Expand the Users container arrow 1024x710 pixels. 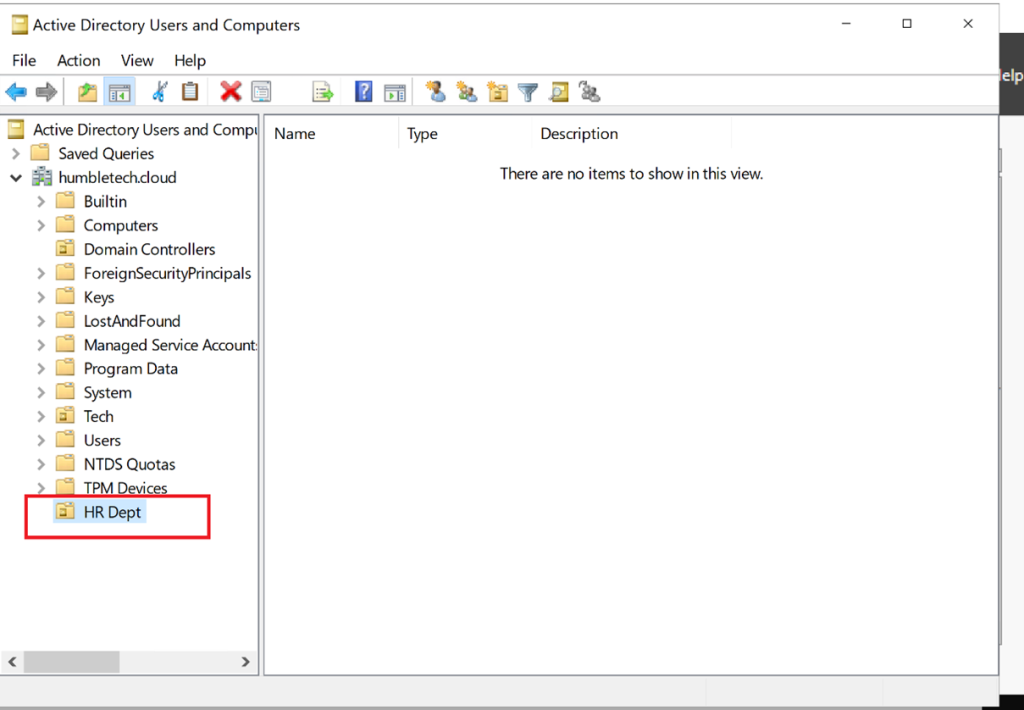pos(41,441)
